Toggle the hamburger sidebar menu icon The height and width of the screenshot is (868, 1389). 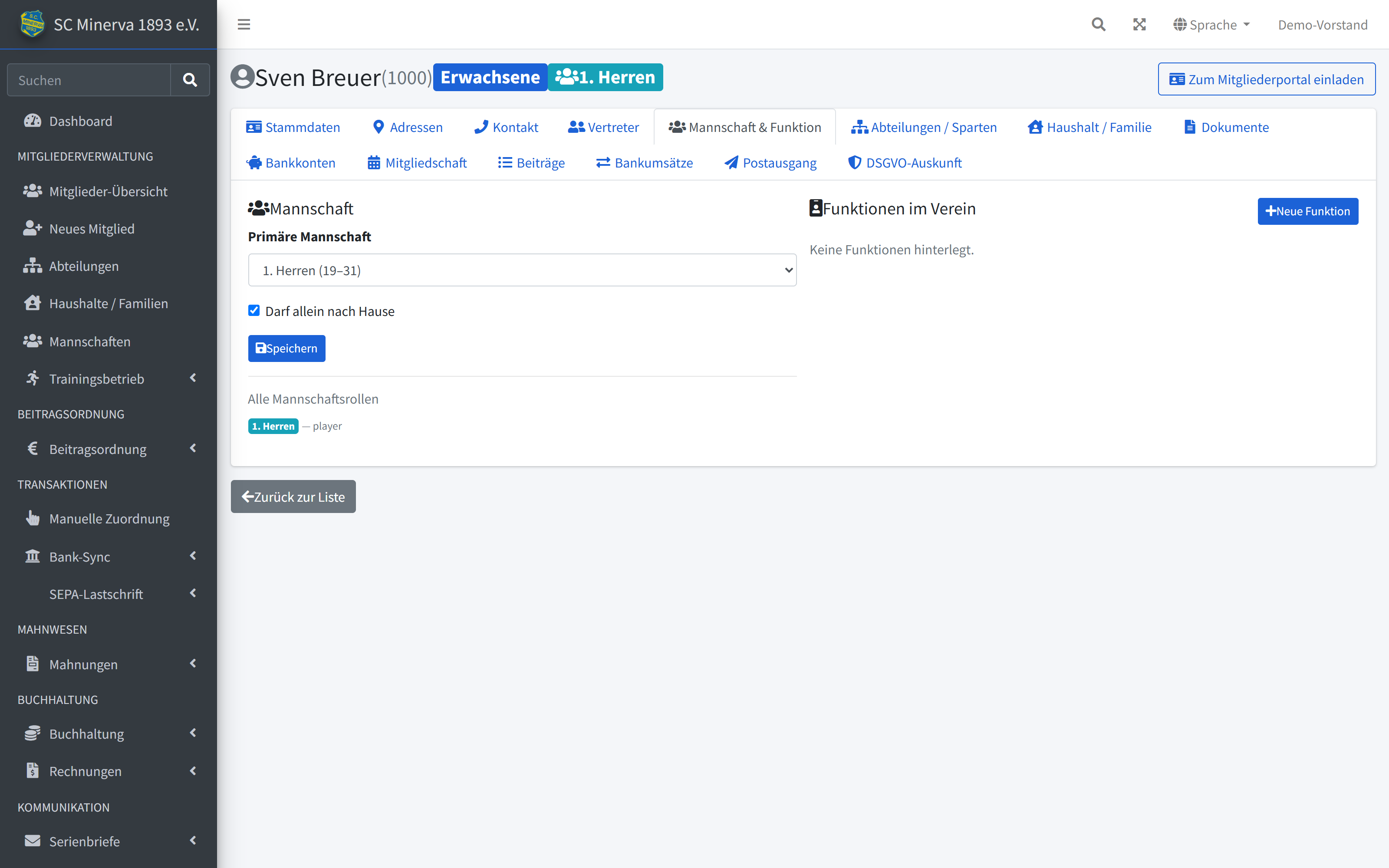[x=244, y=24]
